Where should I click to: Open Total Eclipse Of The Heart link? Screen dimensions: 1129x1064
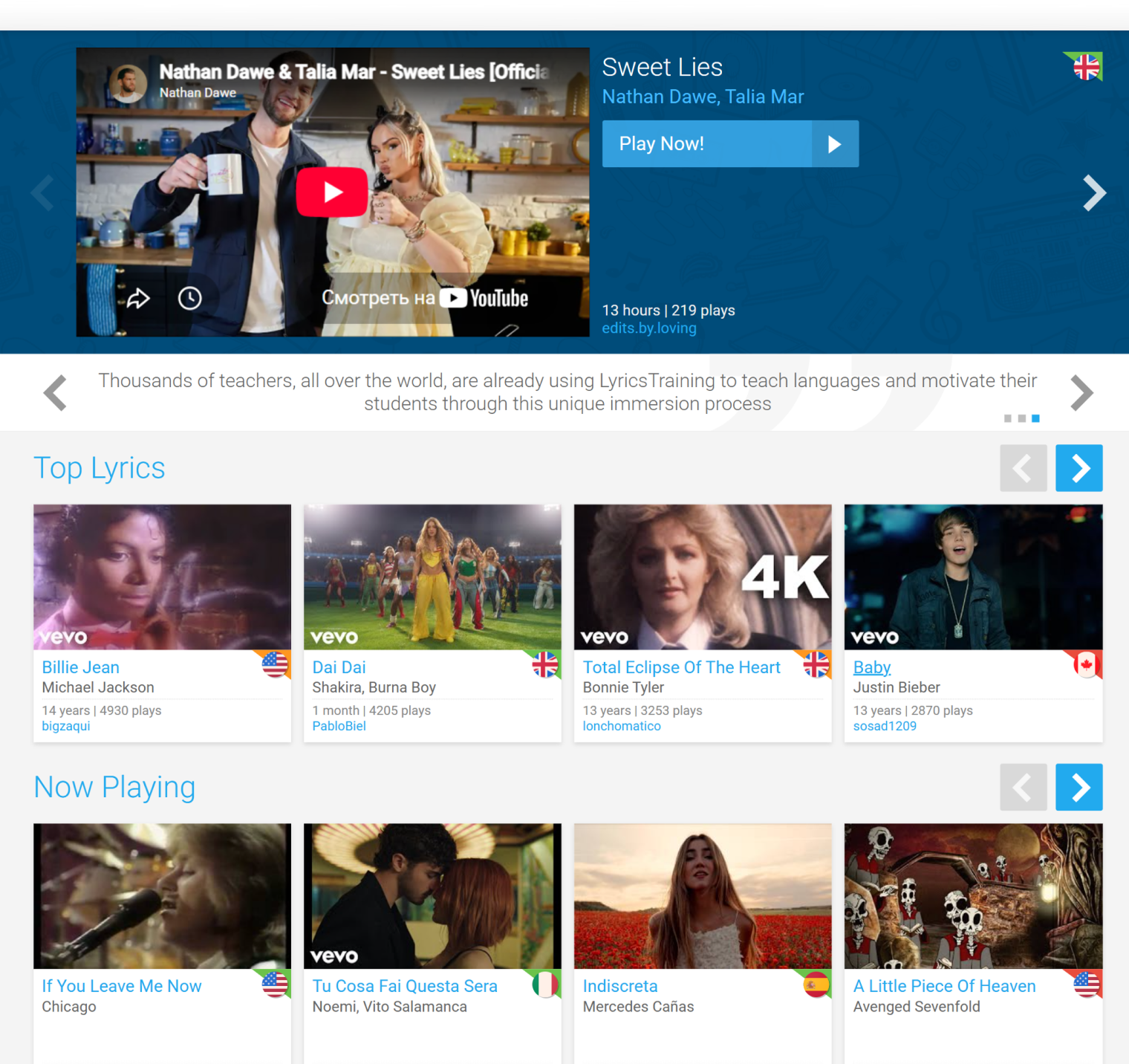681,667
